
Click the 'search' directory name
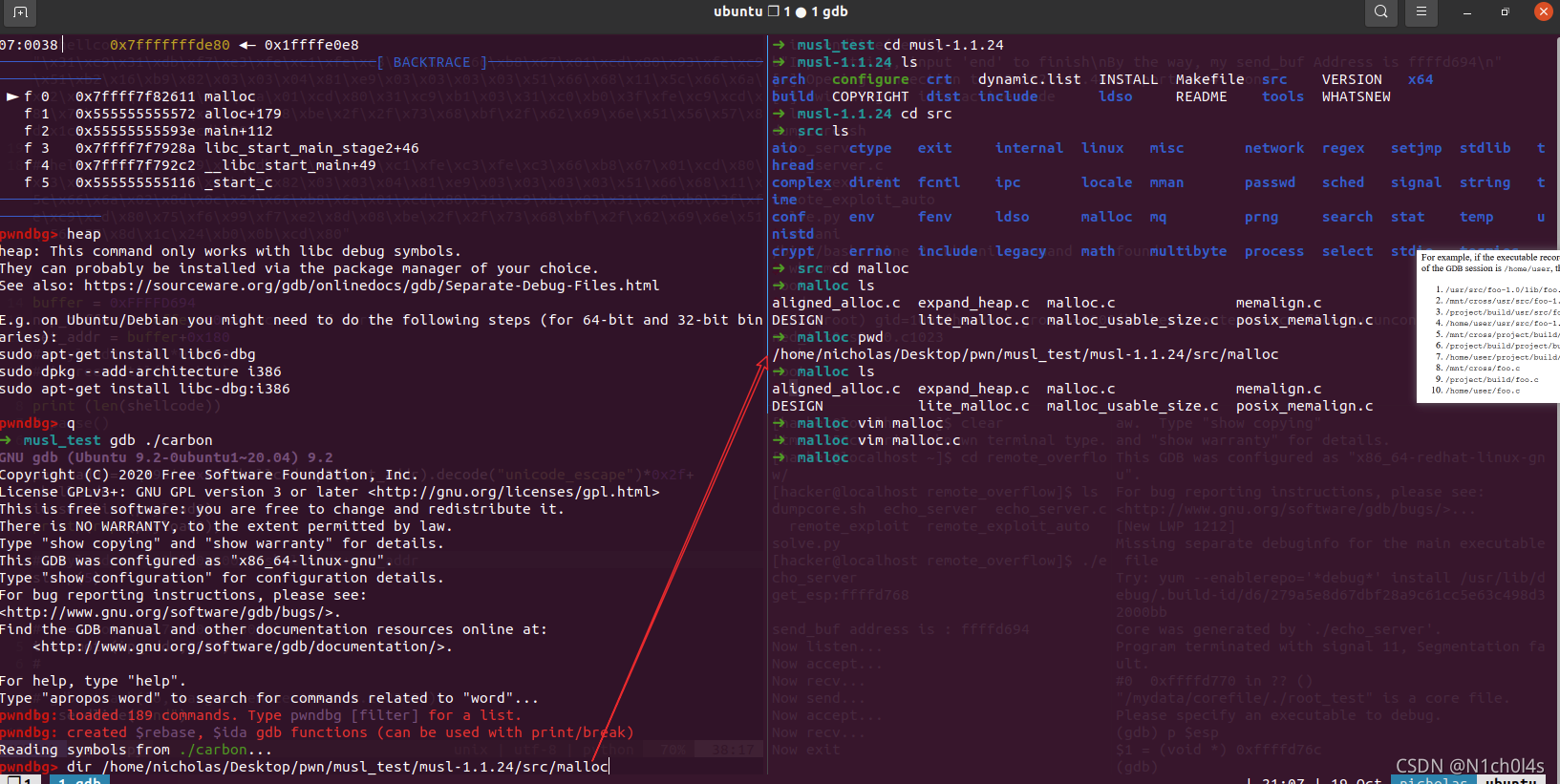pos(1347,217)
